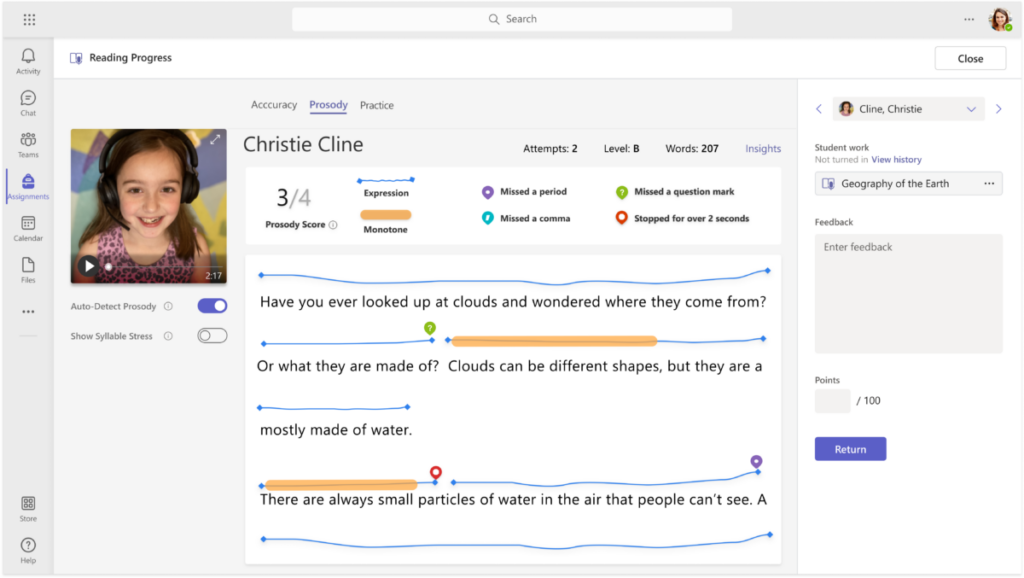Click inside the Points score field
Screen dimensions: 1024x578
pos(831,400)
